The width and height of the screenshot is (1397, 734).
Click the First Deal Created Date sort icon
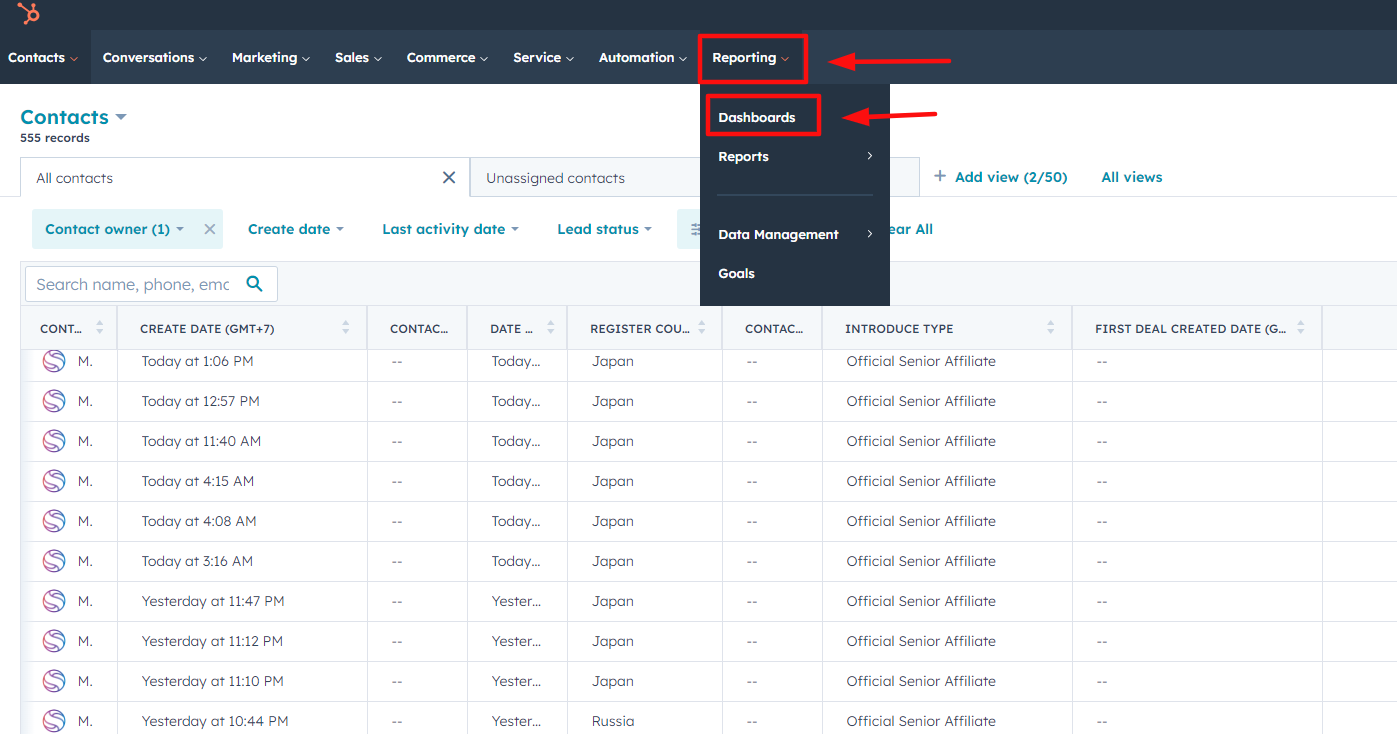coord(1300,328)
